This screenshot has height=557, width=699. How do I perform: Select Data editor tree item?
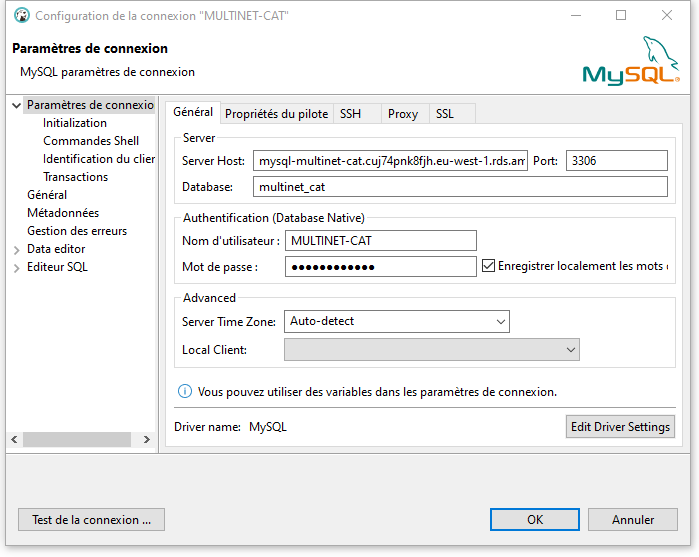[56, 249]
